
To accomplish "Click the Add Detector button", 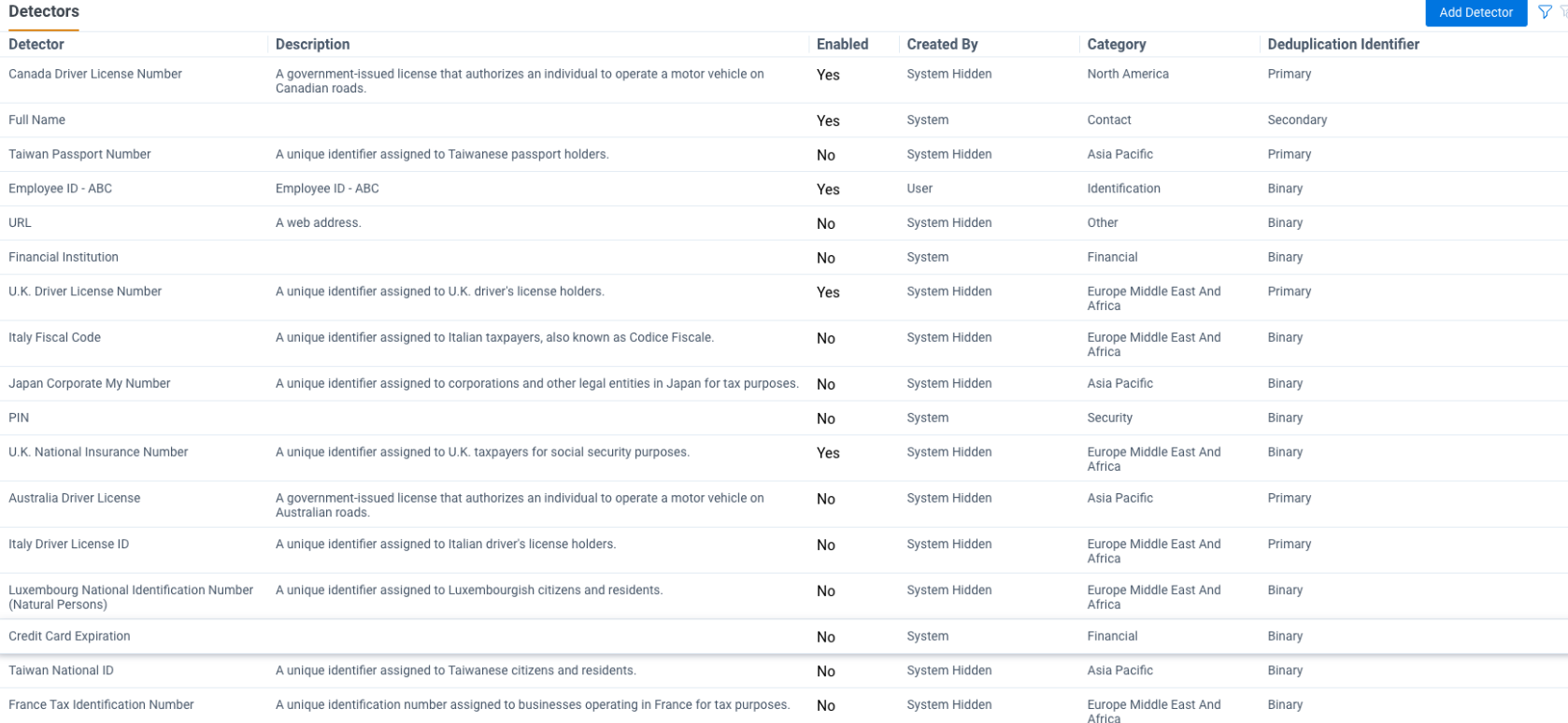I will pos(1475,12).
